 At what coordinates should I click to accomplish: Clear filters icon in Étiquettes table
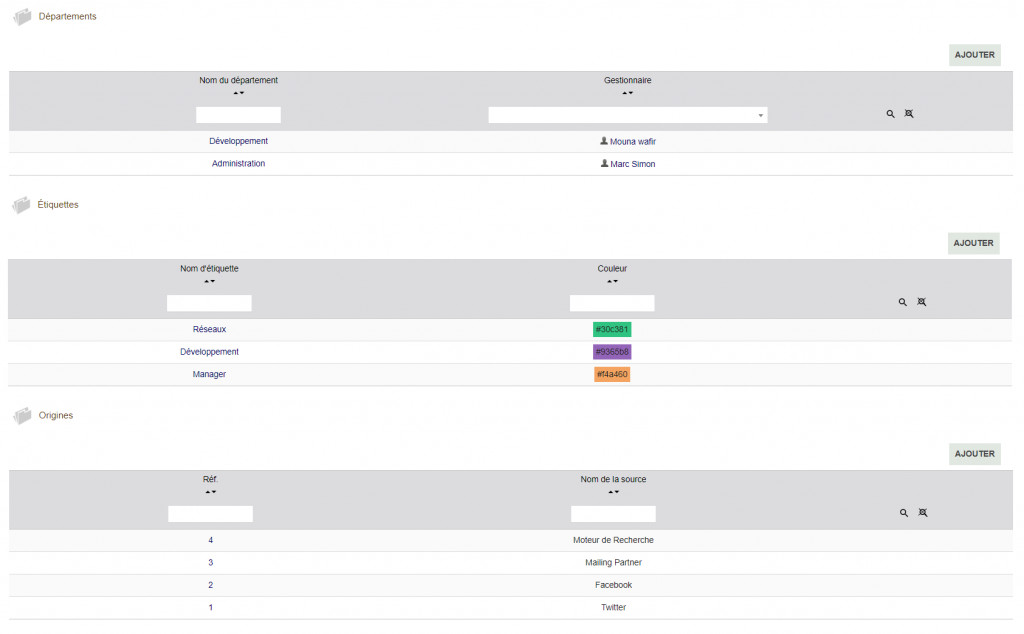pyautogui.click(x=922, y=302)
